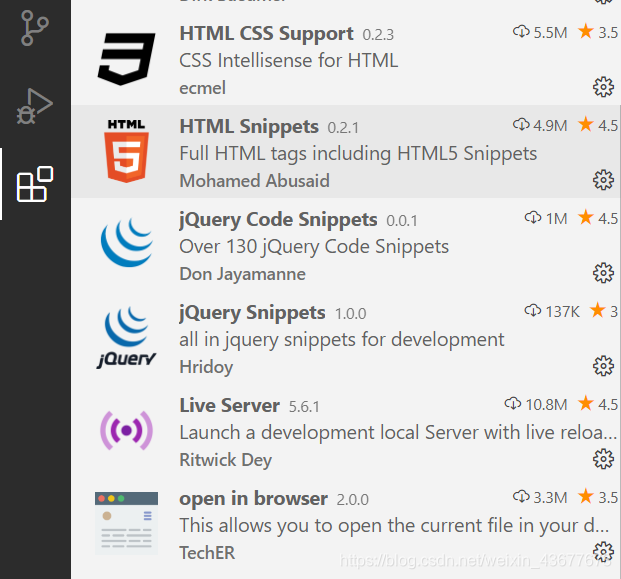
Task: Click publisher name Ritwick Dey
Action: pos(225,460)
